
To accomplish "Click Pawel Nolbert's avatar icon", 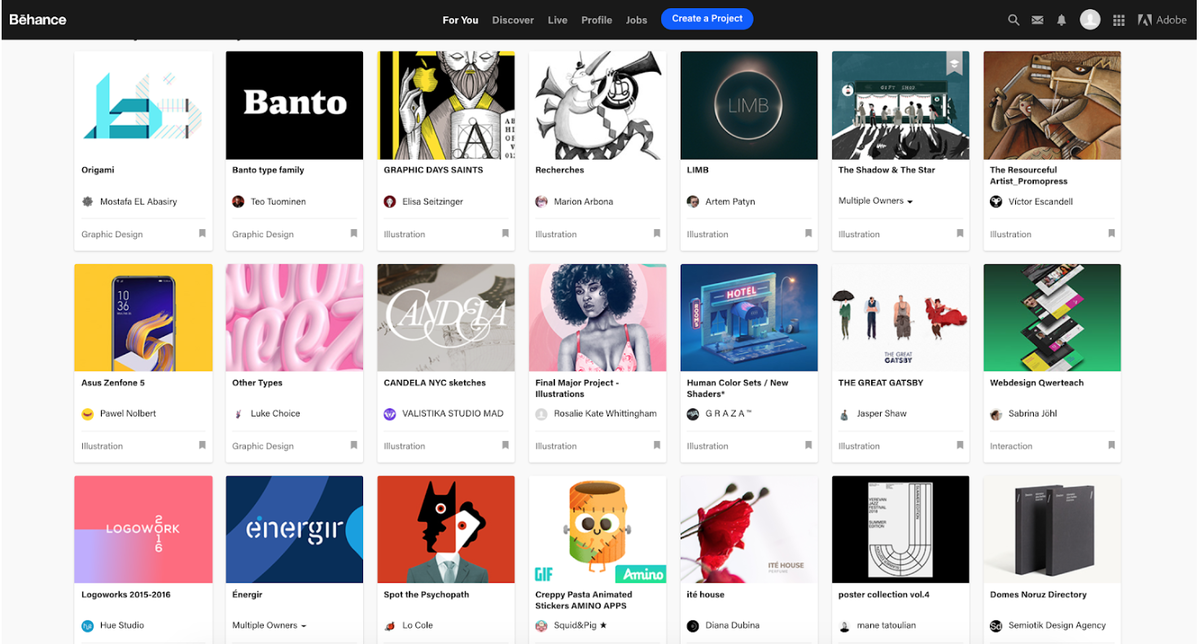I will click(87, 414).
